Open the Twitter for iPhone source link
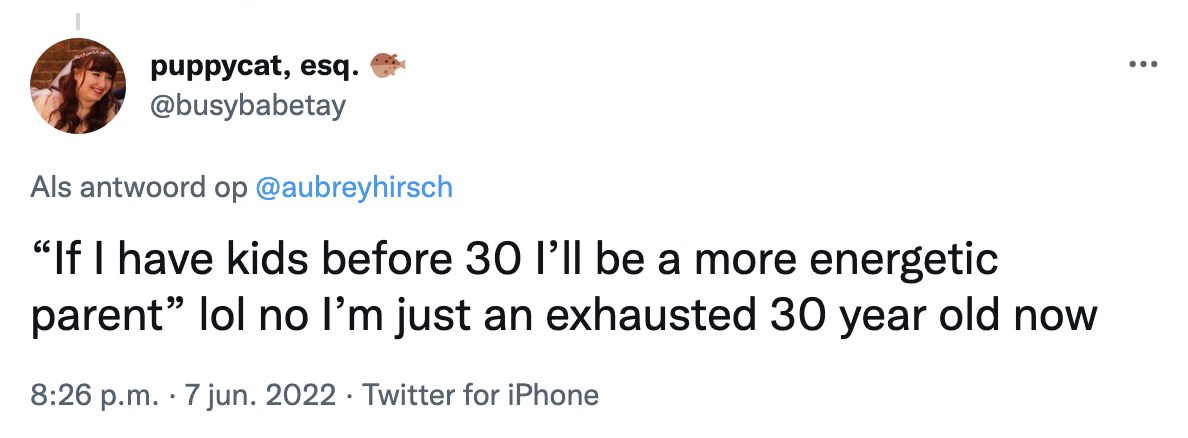 (x=480, y=395)
